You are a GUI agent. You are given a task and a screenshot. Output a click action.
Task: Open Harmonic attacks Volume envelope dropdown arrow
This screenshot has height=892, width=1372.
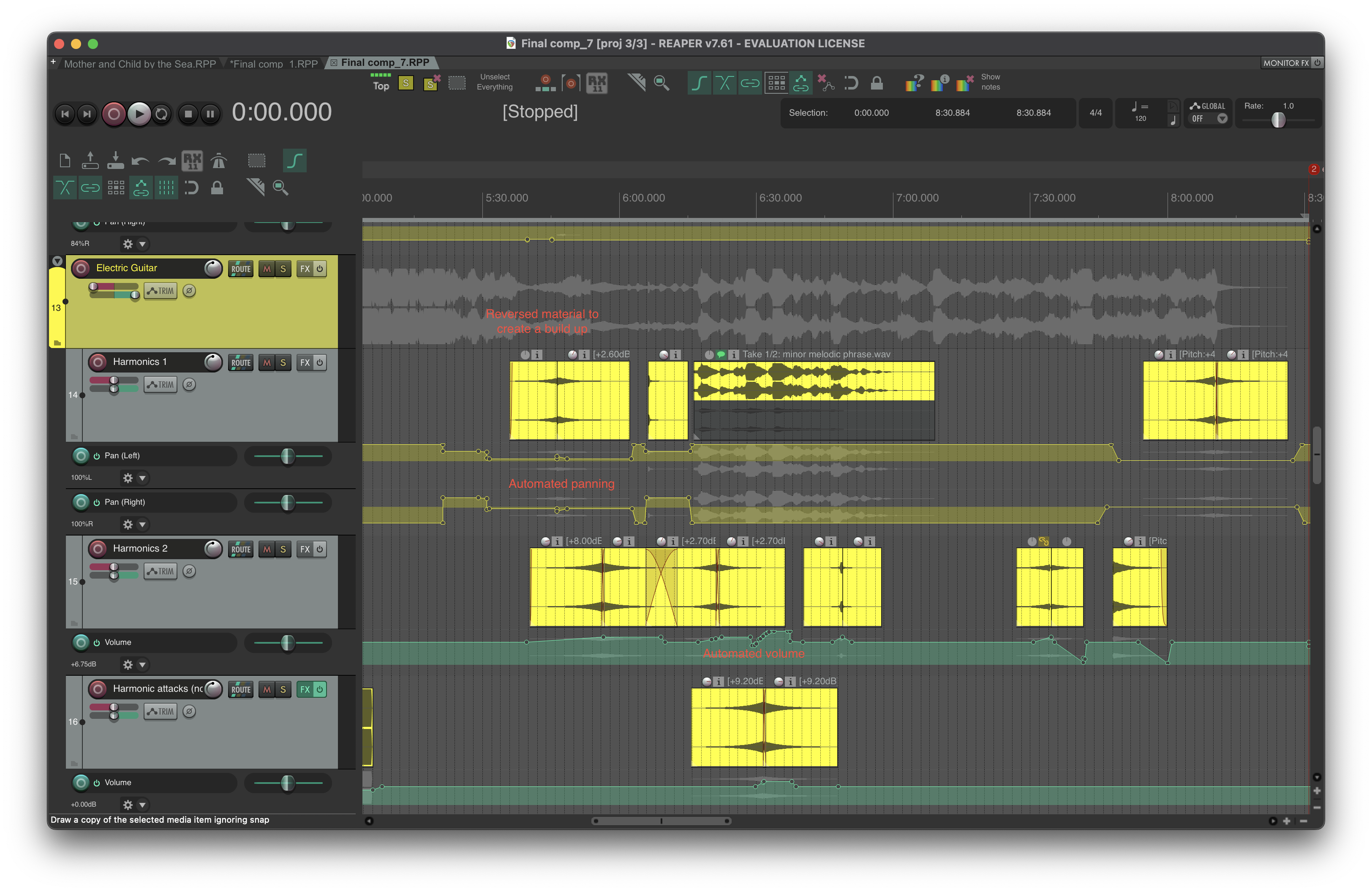[x=142, y=805]
